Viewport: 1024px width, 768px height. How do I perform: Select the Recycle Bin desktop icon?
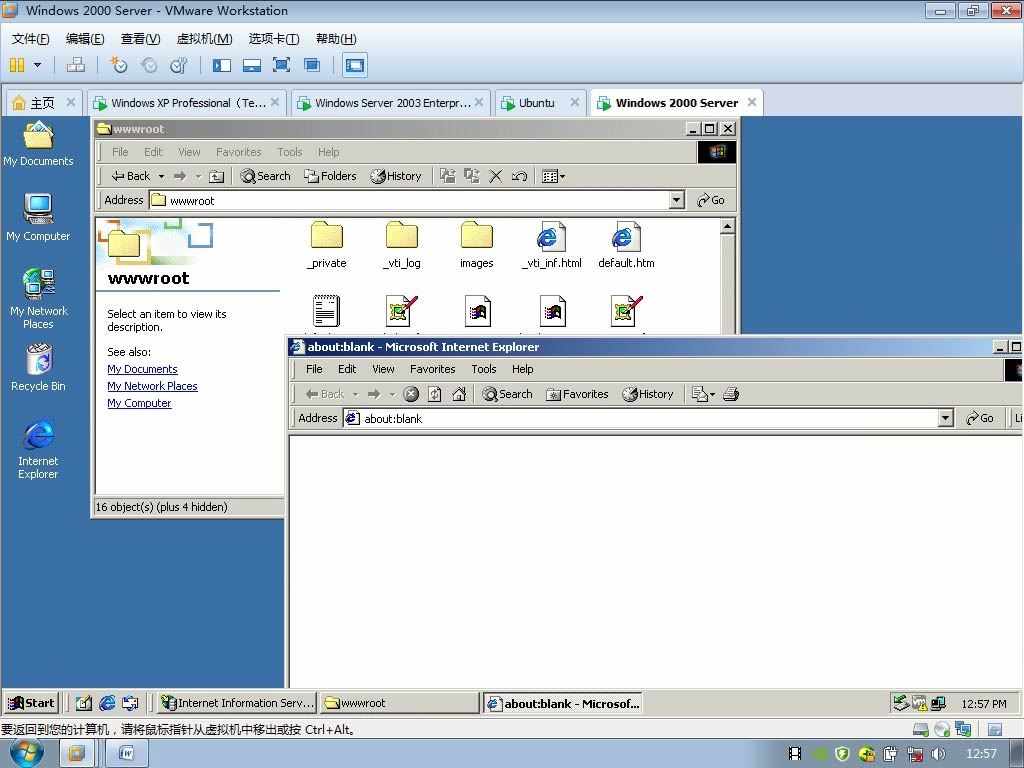pos(39,368)
